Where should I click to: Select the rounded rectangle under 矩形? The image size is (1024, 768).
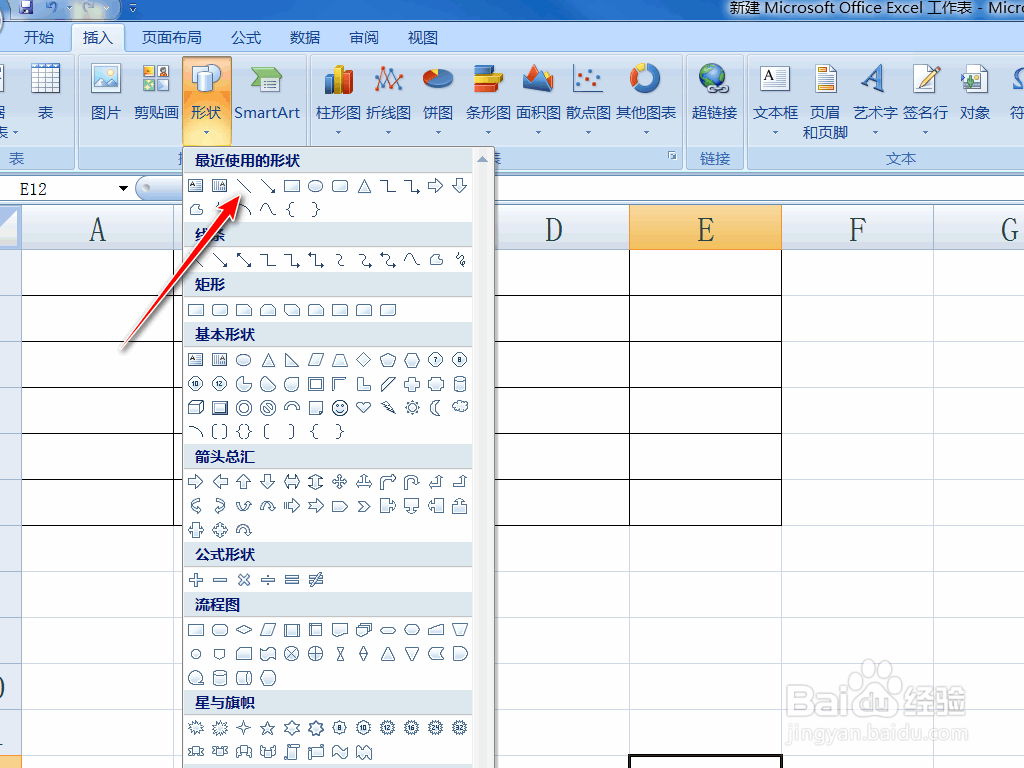tap(220, 310)
